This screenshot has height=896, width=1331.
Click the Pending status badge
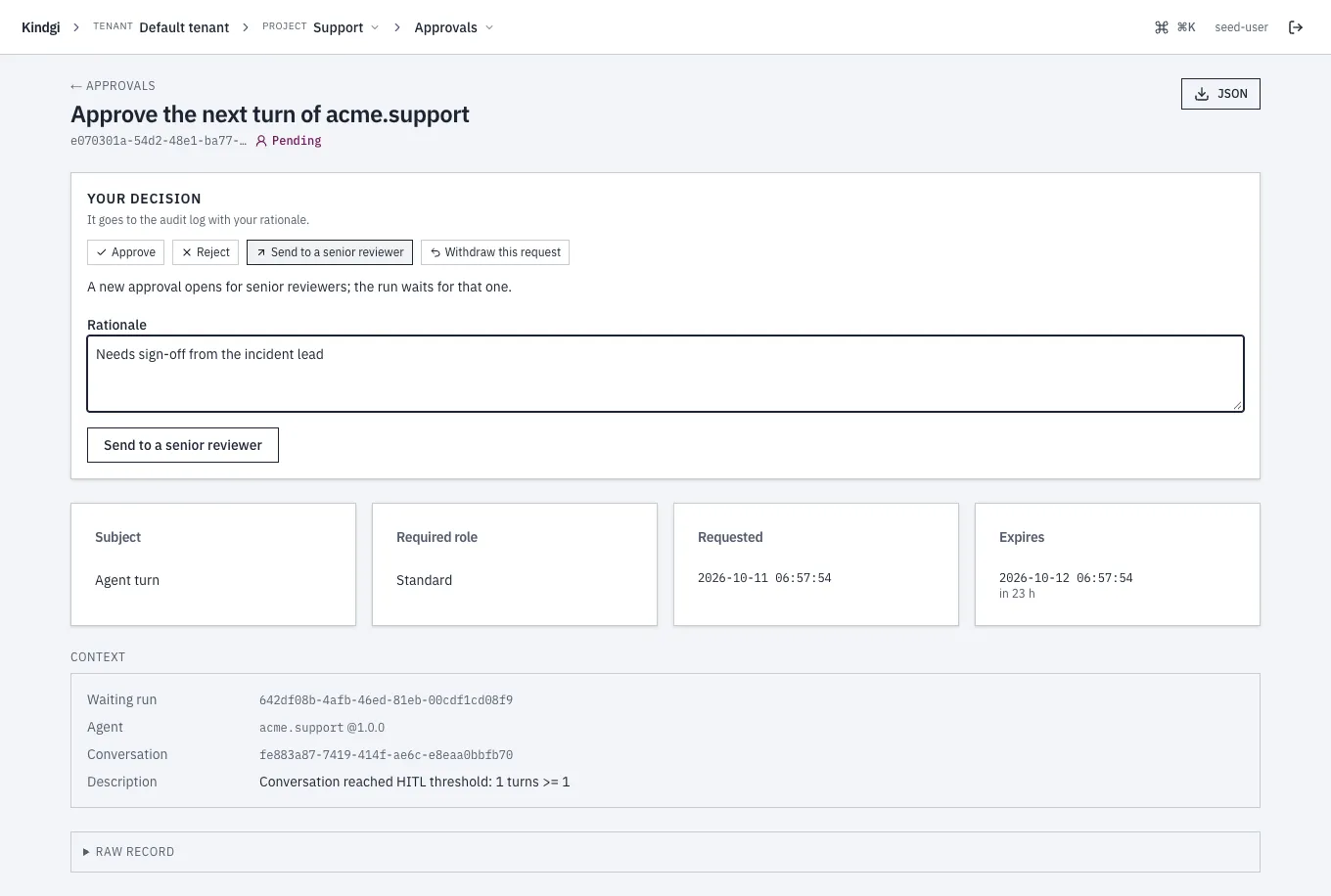click(289, 141)
